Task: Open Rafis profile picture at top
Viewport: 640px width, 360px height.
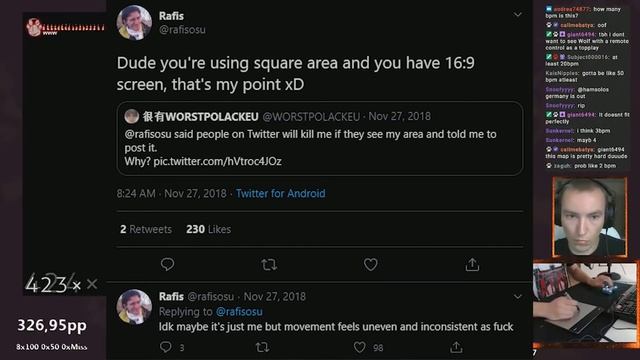Action: click(x=134, y=22)
